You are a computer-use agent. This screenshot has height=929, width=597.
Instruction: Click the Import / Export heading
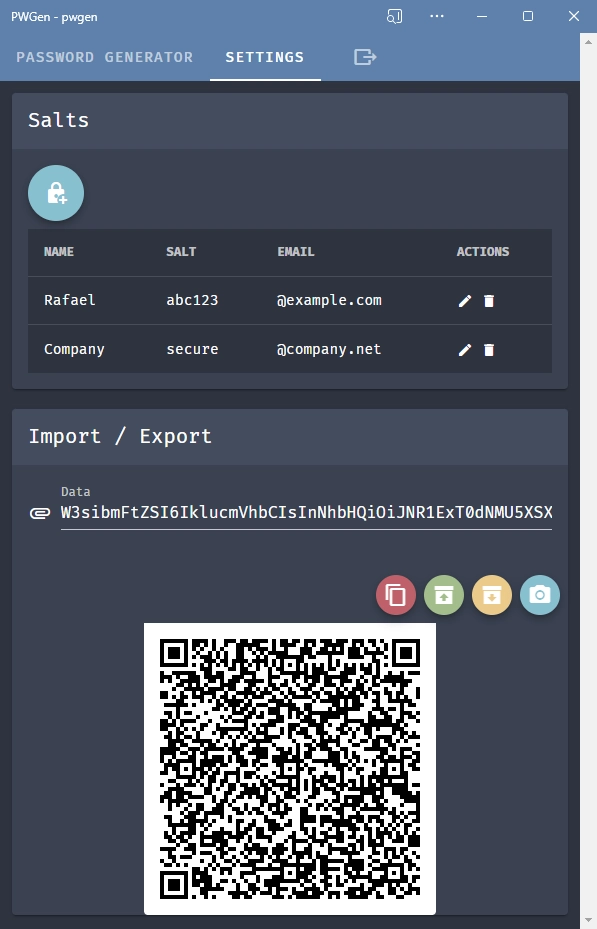pyautogui.click(x=120, y=437)
